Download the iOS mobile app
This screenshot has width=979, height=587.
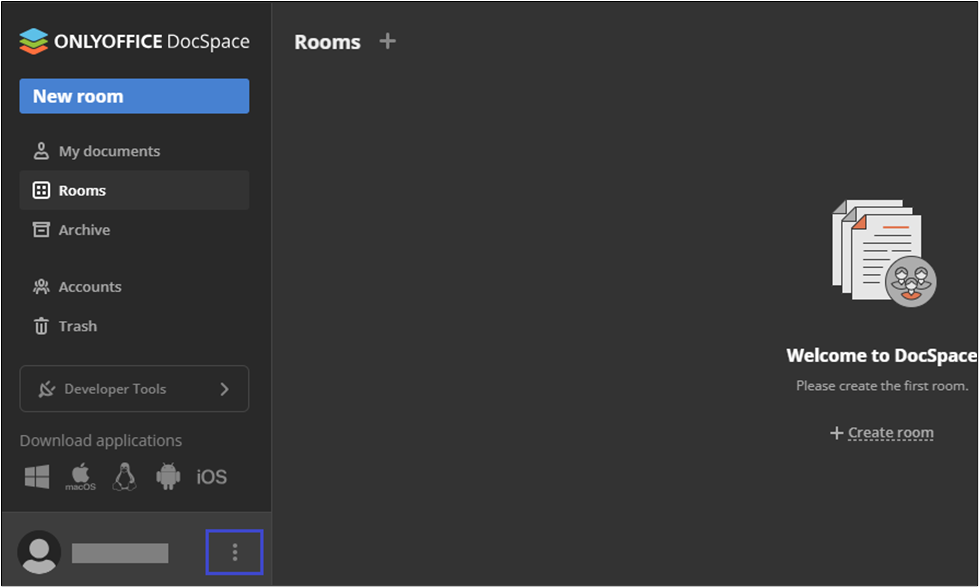point(211,477)
